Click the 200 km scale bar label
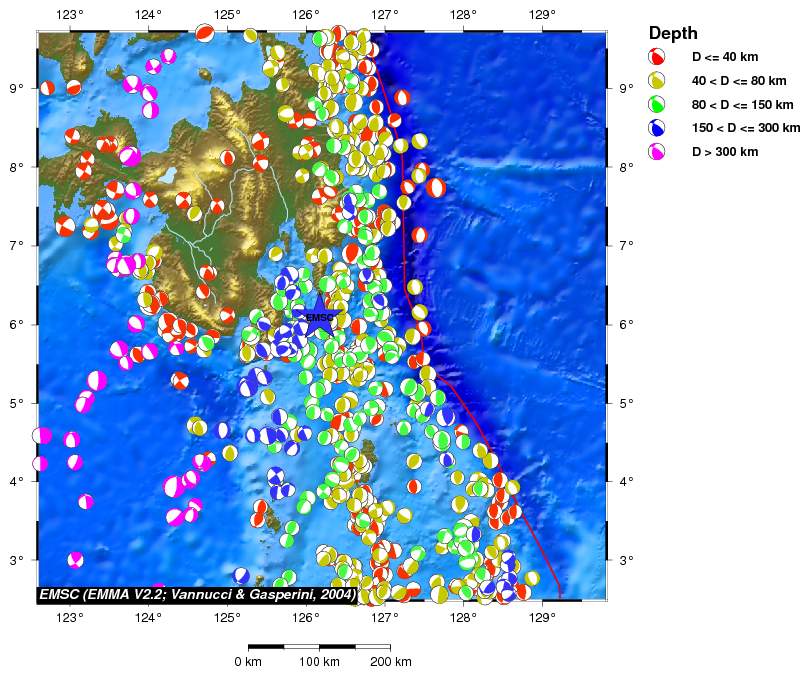This screenshot has width=810, height=676. pos(390,662)
